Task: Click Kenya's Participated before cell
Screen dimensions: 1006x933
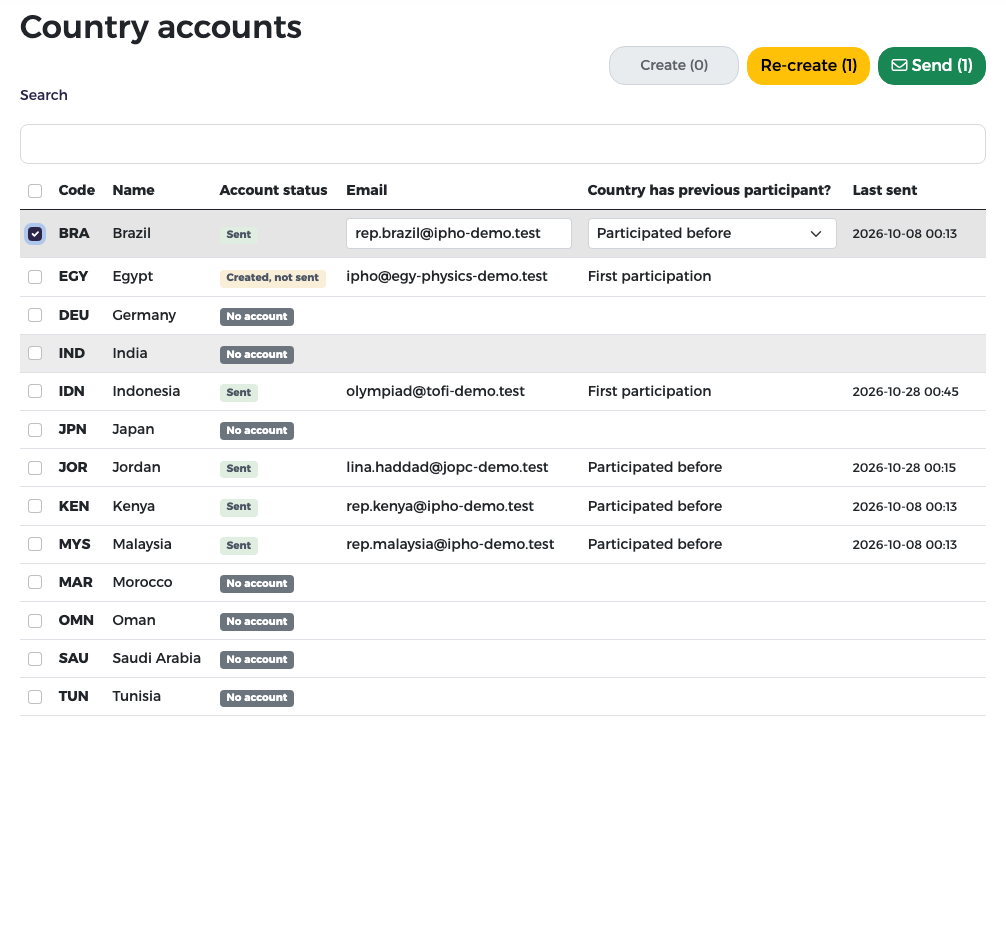Action: tap(655, 506)
